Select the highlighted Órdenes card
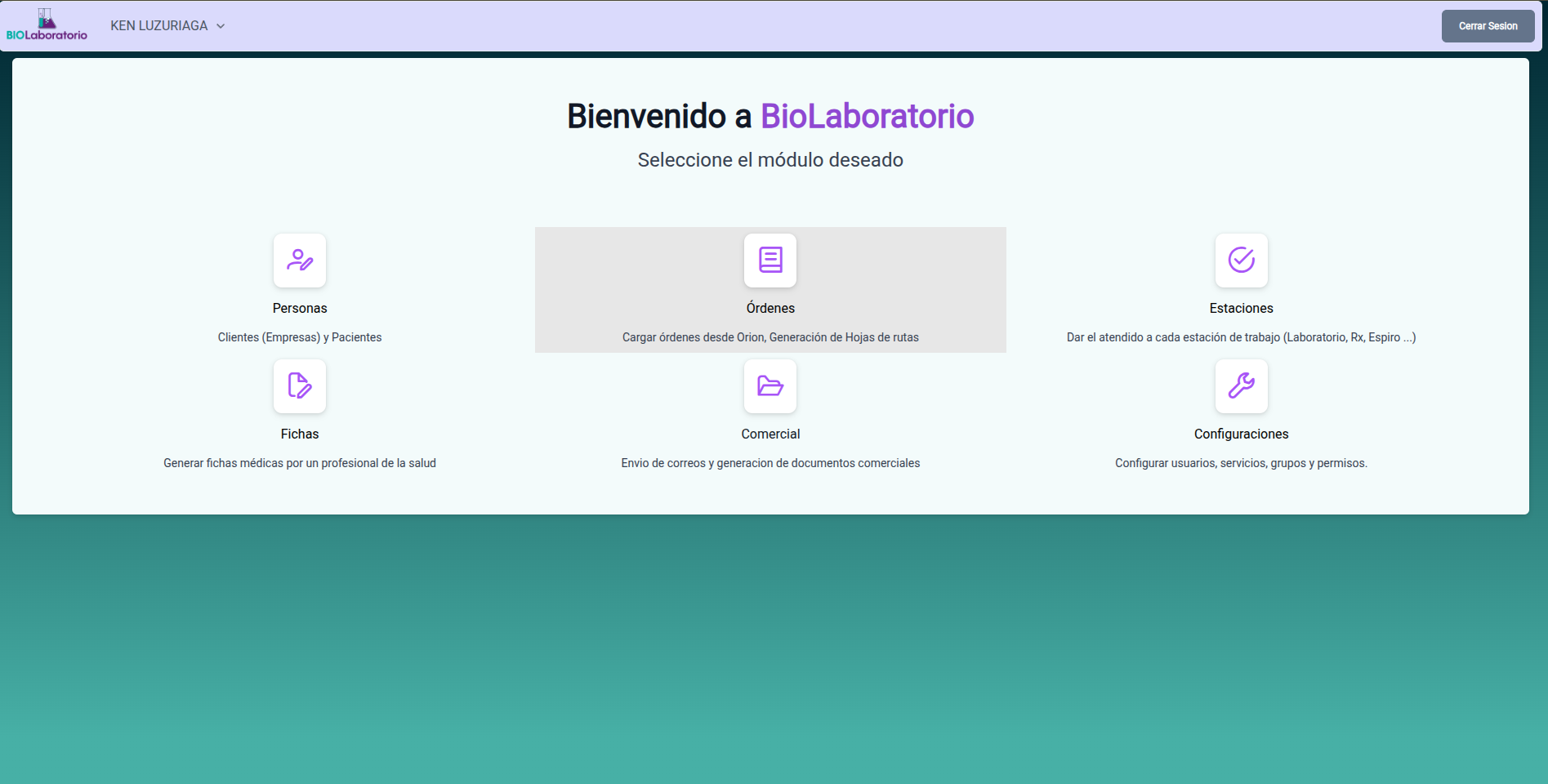 pos(770,290)
